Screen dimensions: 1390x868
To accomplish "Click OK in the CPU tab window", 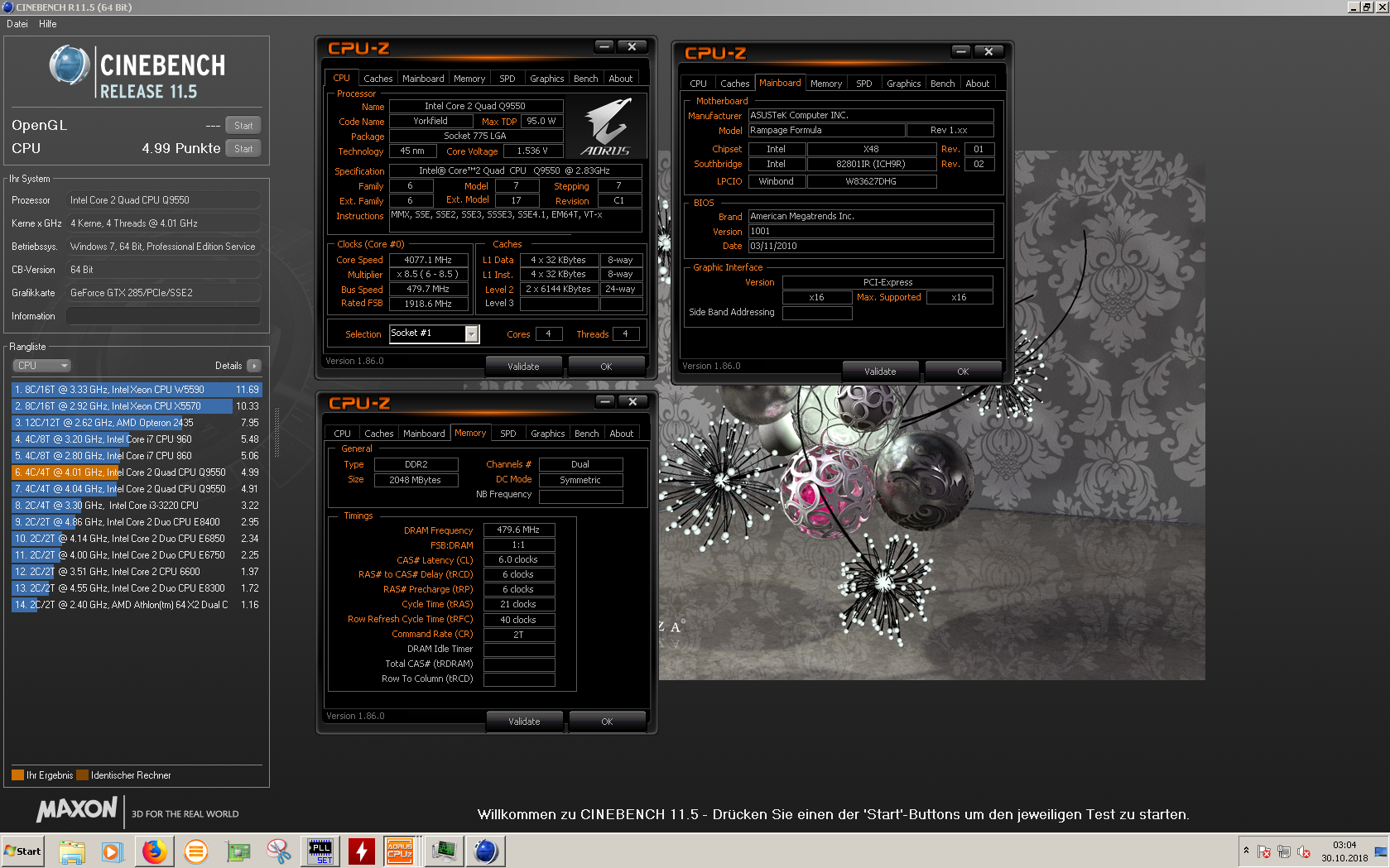I will click(606, 367).
